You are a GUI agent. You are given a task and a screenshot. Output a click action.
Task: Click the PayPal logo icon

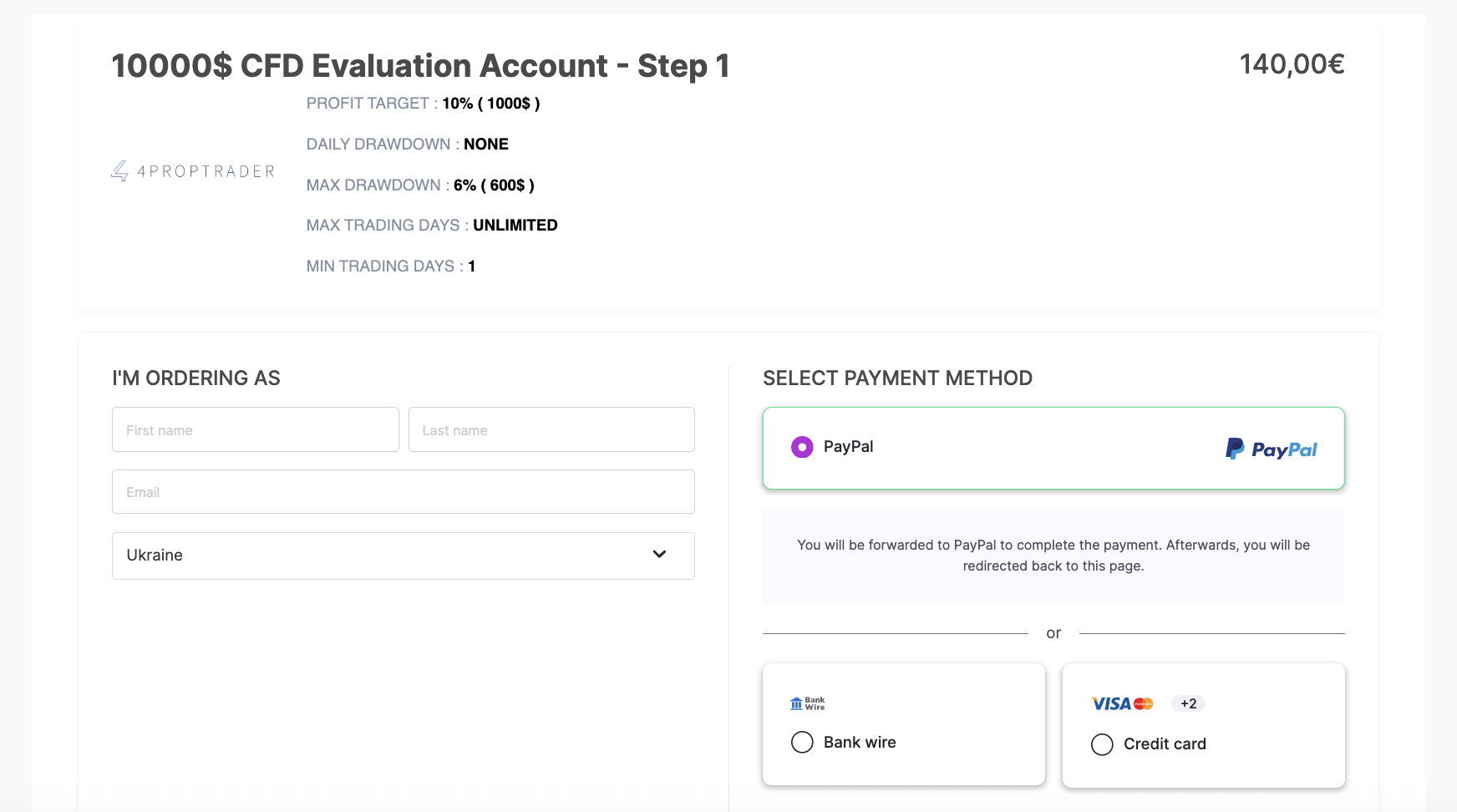point(1271,449)
